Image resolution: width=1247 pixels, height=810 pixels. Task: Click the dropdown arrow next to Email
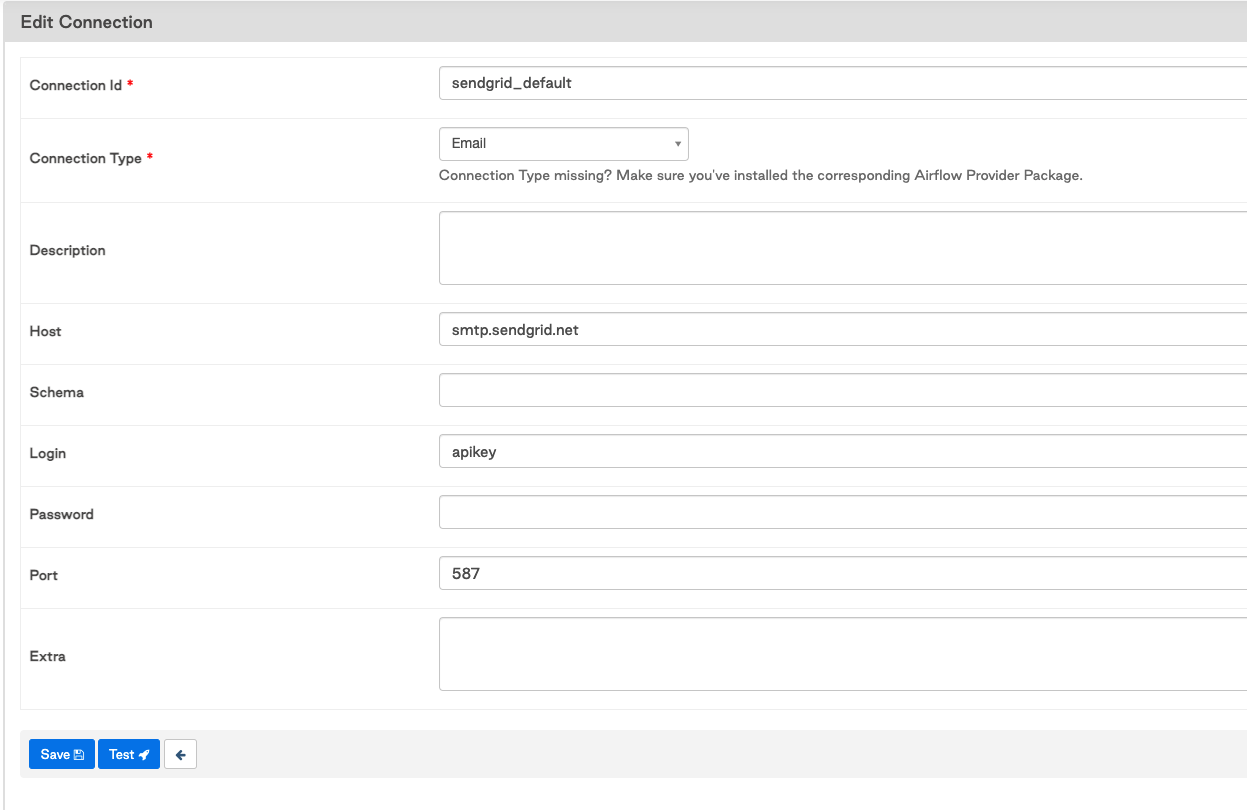(x=677, y=143)
